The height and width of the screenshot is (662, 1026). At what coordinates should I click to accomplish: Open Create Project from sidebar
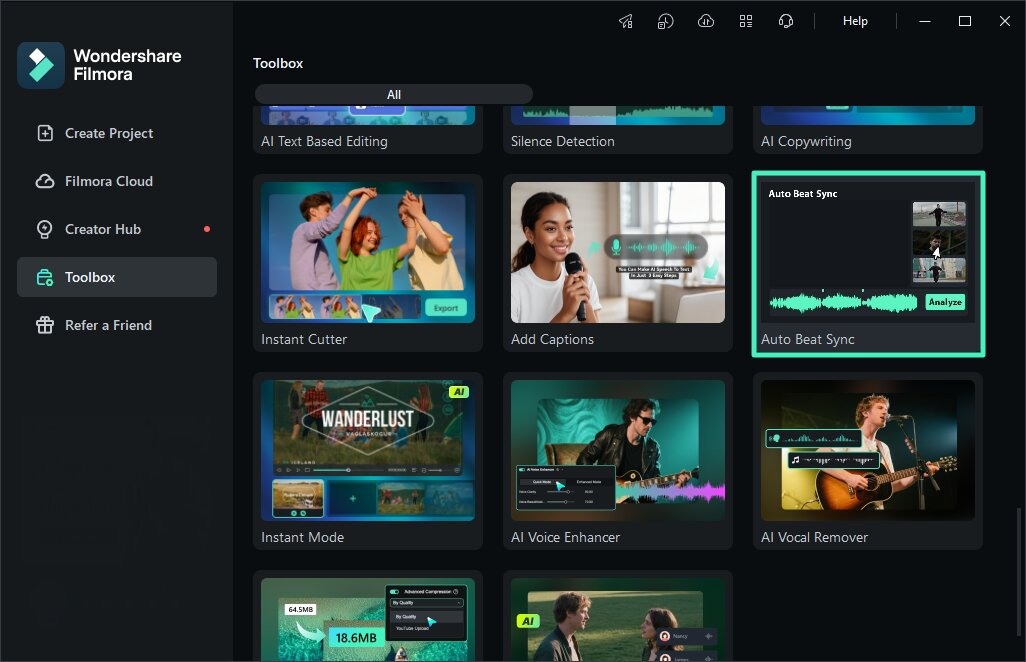pyautogui.click(x=116, y=133)
